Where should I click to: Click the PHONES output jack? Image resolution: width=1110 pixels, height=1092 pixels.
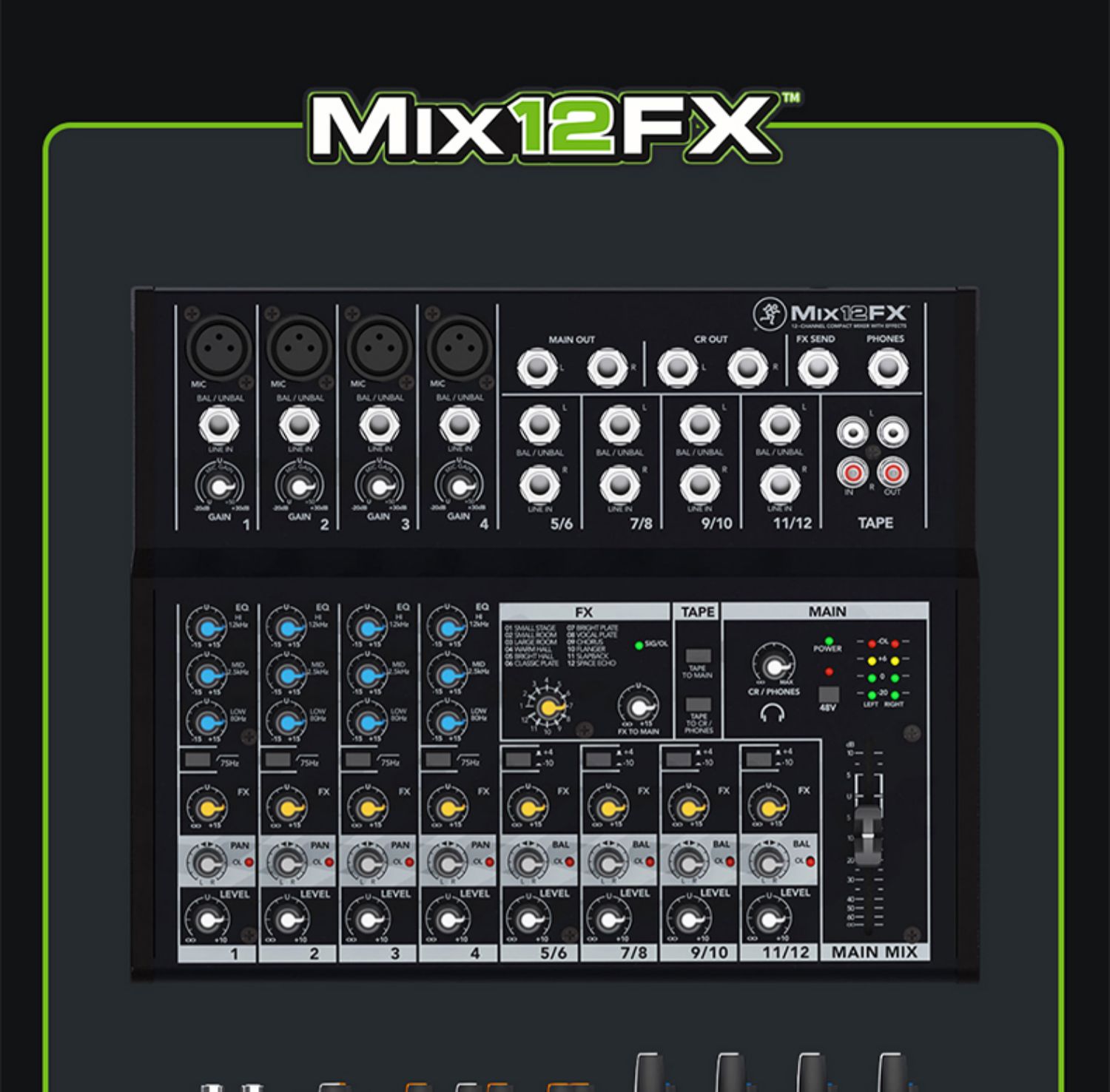[x=887, y=368]
